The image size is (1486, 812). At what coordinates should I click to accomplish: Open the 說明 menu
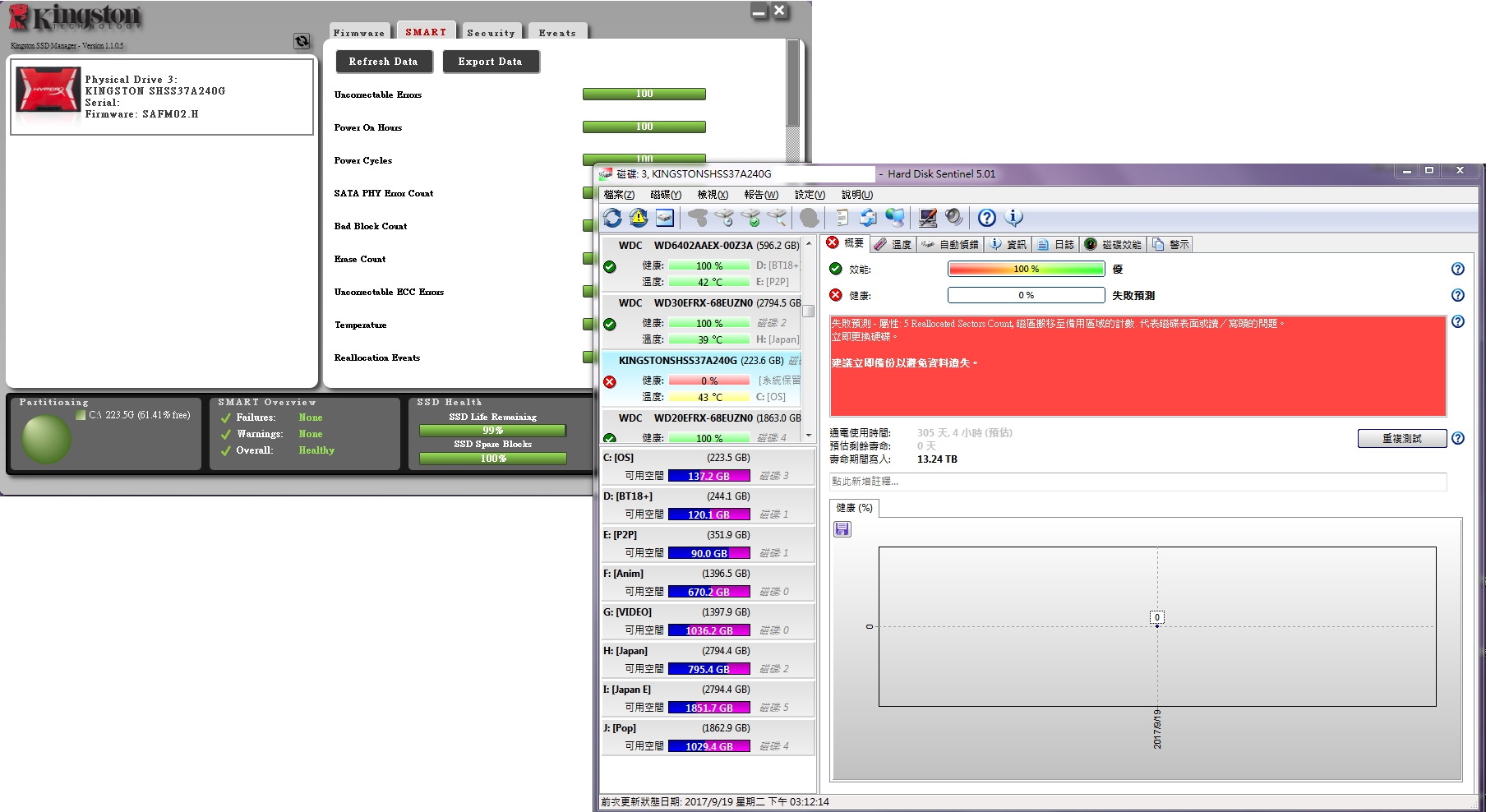pyautogui.click(x=857, y=195)
